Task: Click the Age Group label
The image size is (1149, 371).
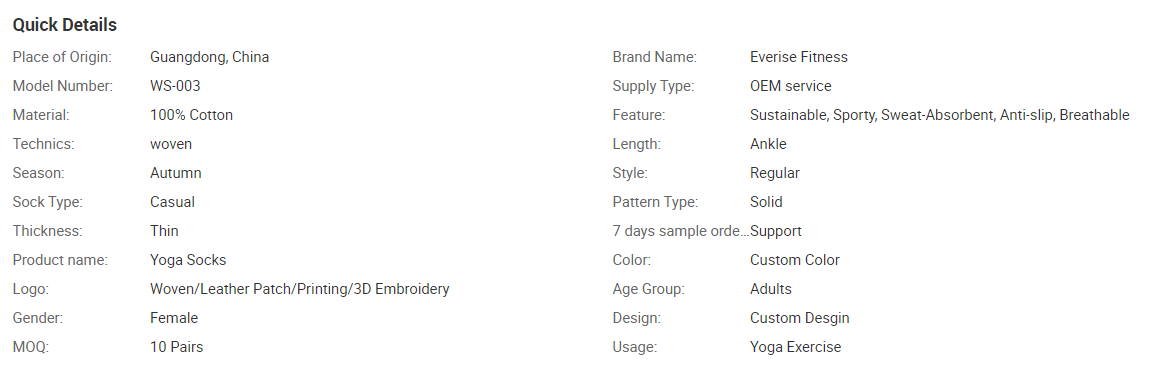Action: tap(649, 289)
